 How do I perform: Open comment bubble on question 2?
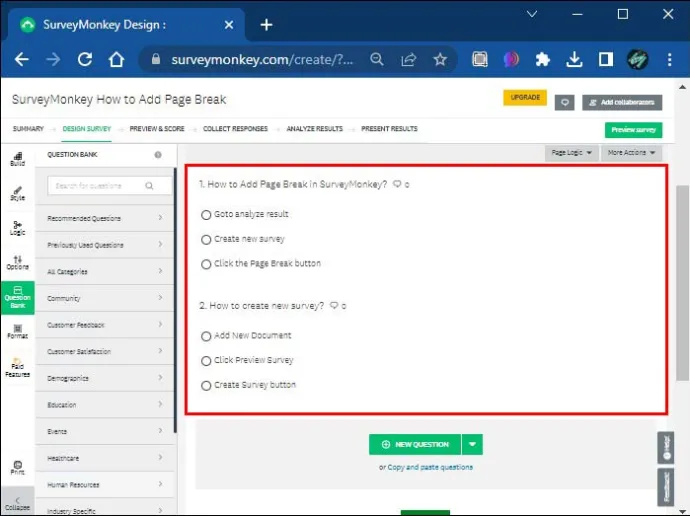click(x=334, y=305)
